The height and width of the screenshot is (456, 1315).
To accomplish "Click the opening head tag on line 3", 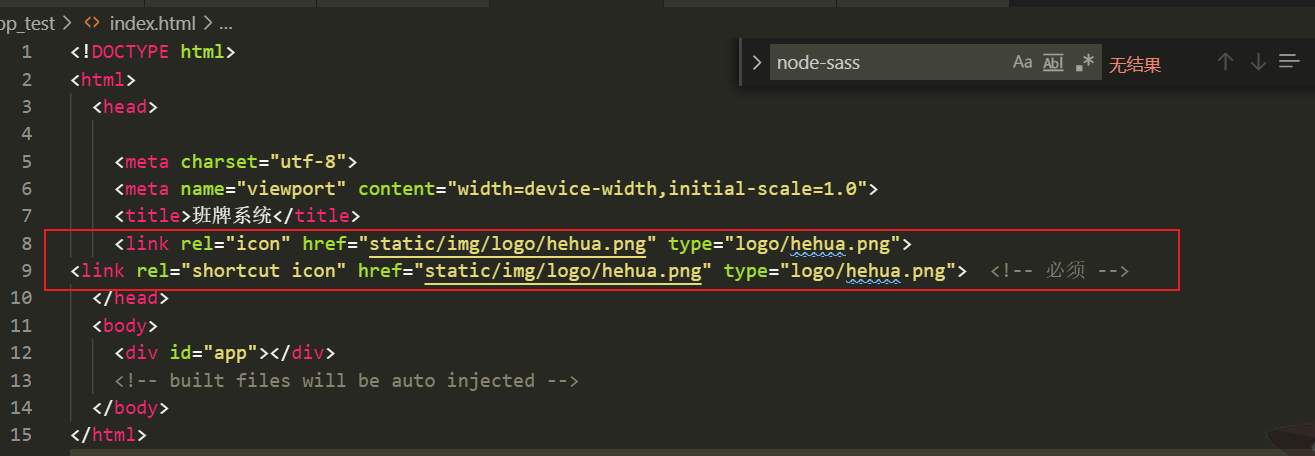I will [125, 106].
